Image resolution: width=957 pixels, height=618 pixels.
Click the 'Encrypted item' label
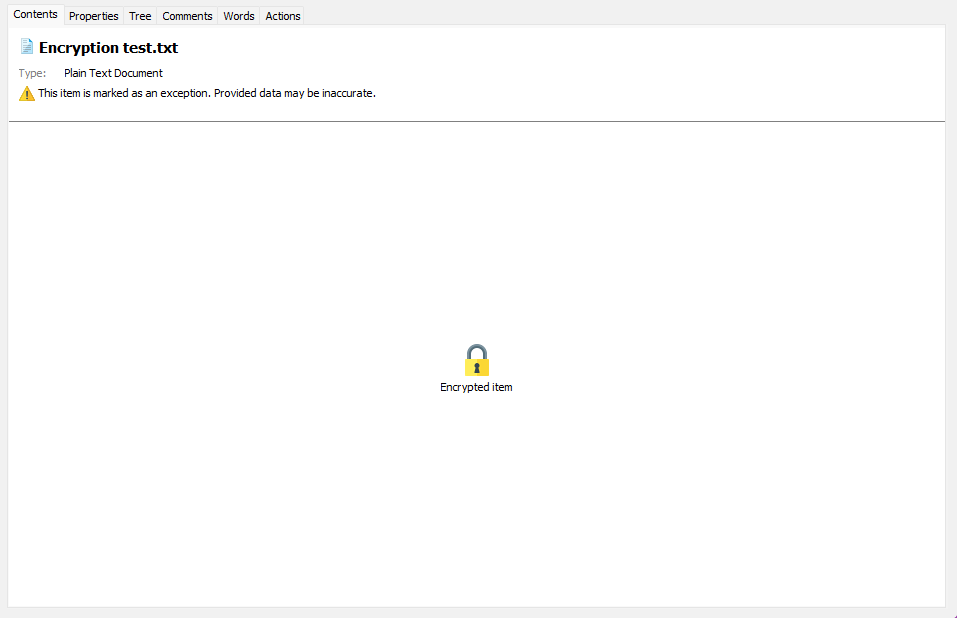(476, 387)
